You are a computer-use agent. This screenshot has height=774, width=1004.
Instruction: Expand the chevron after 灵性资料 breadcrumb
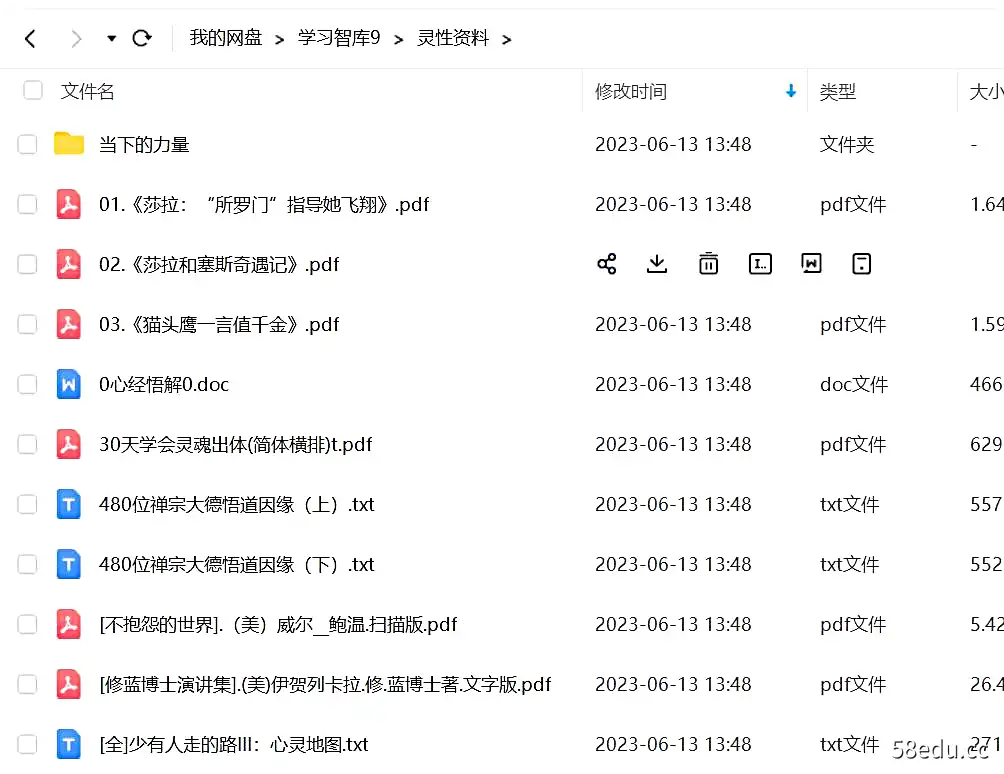pos(507,39)
